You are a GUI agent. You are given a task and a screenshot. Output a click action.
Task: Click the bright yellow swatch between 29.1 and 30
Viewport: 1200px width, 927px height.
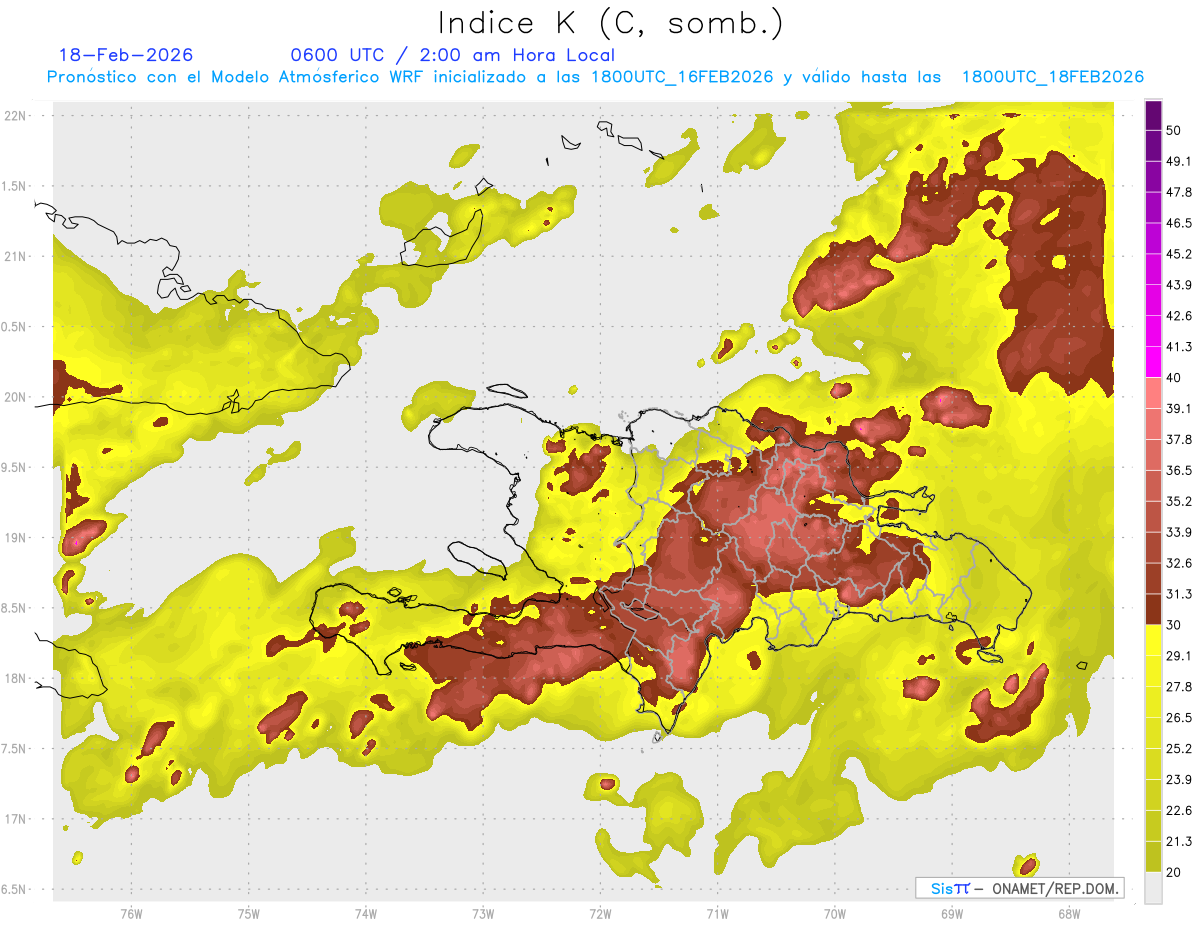(1153, 641)
